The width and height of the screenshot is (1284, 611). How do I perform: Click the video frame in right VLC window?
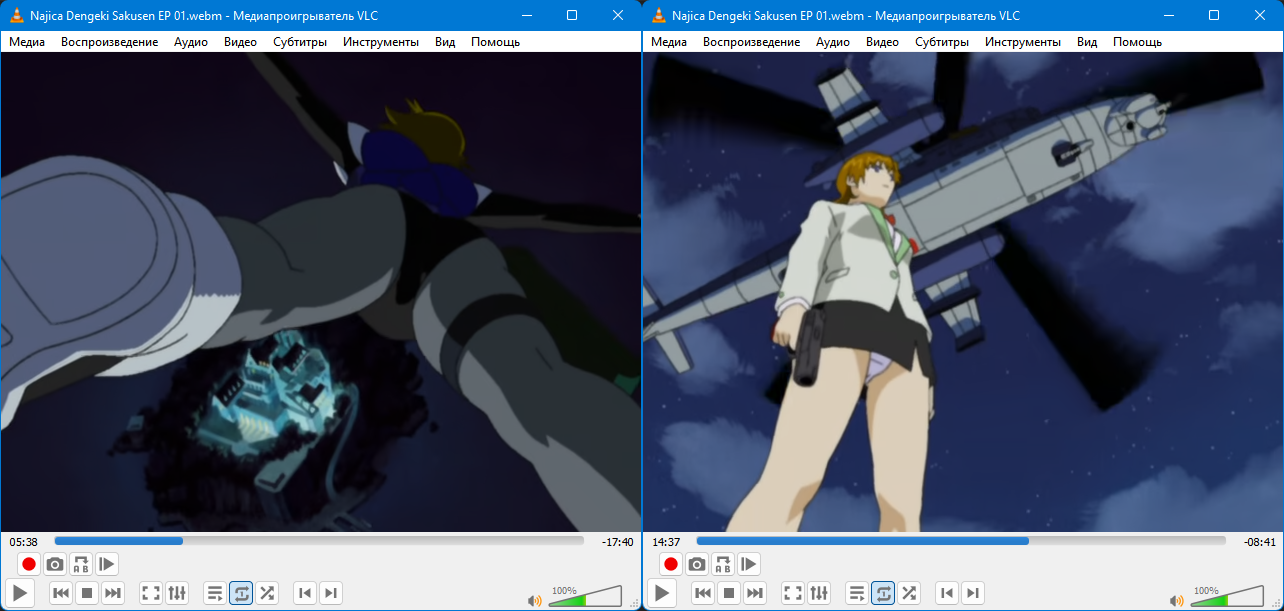[x=963, y=292]
